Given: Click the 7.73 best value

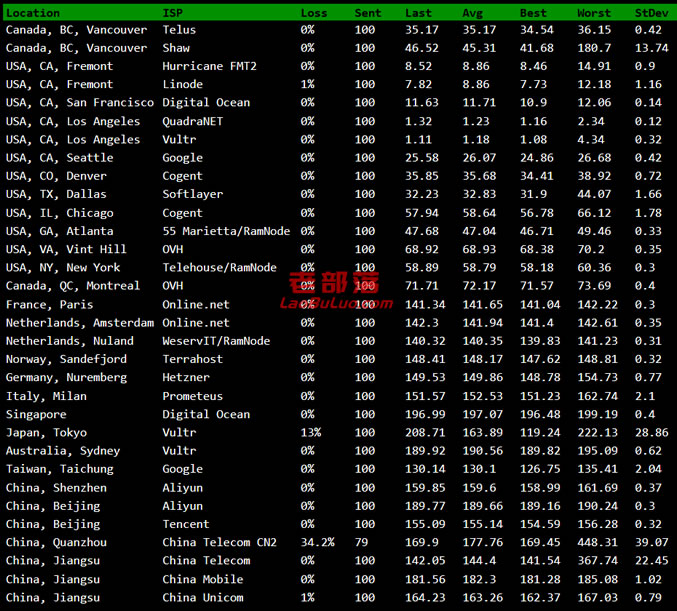Looking at the screenshot, I should coord(533,84).
